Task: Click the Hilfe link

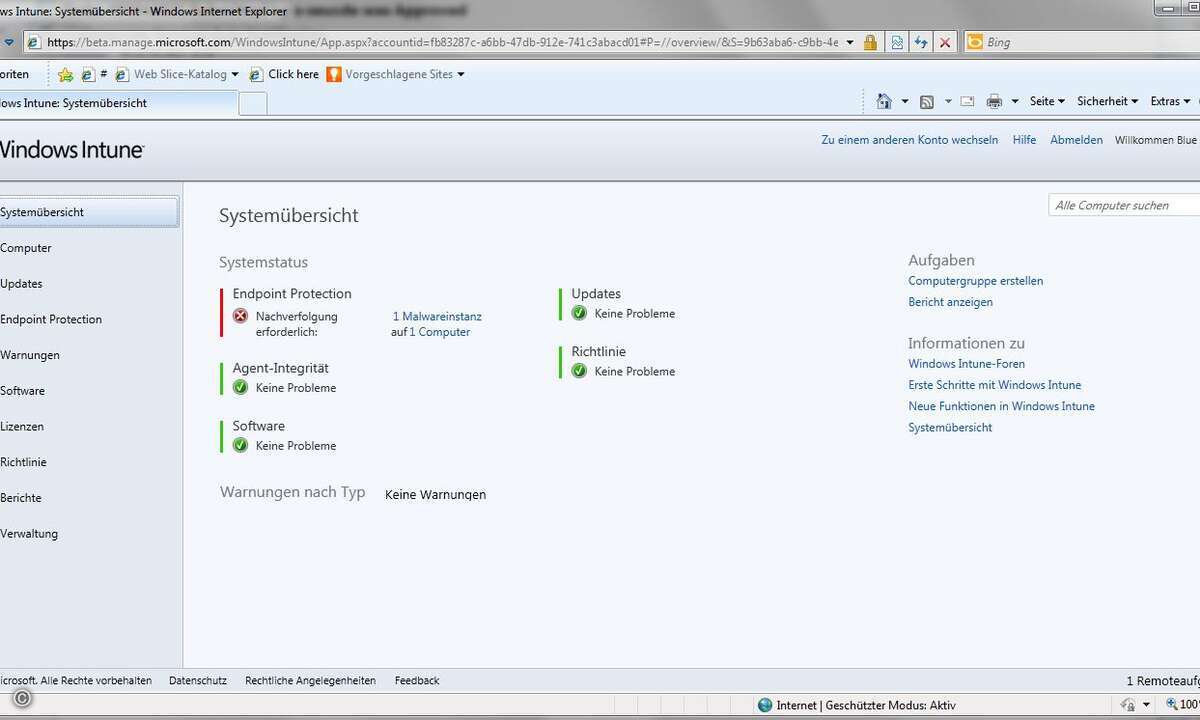Action: 1024,140
